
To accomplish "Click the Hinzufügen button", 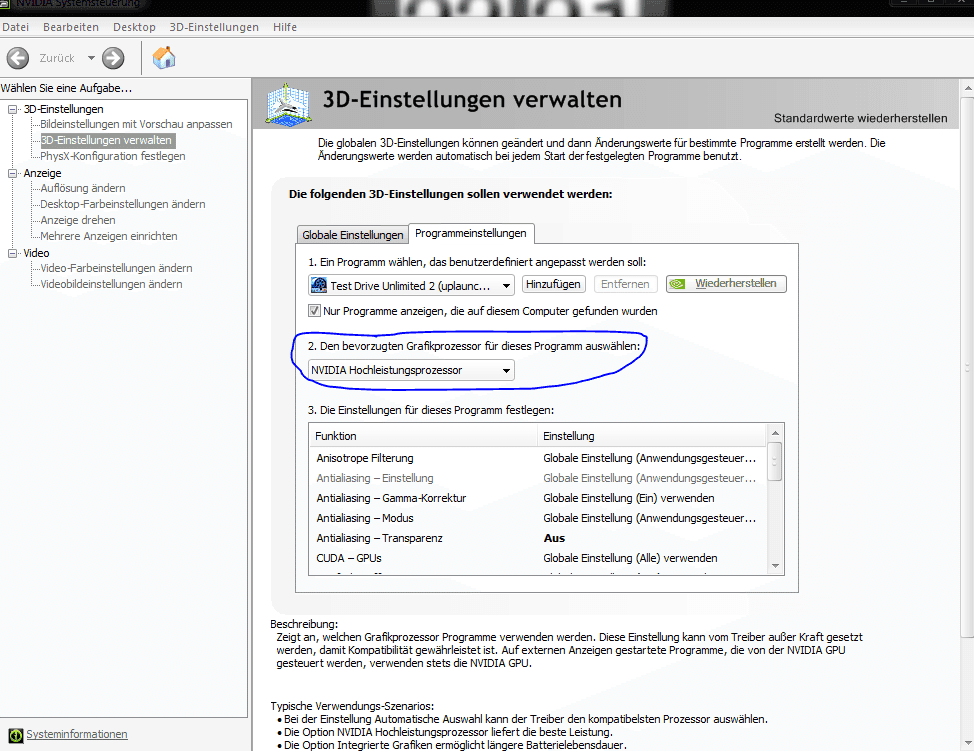I will tap(553, 284).
